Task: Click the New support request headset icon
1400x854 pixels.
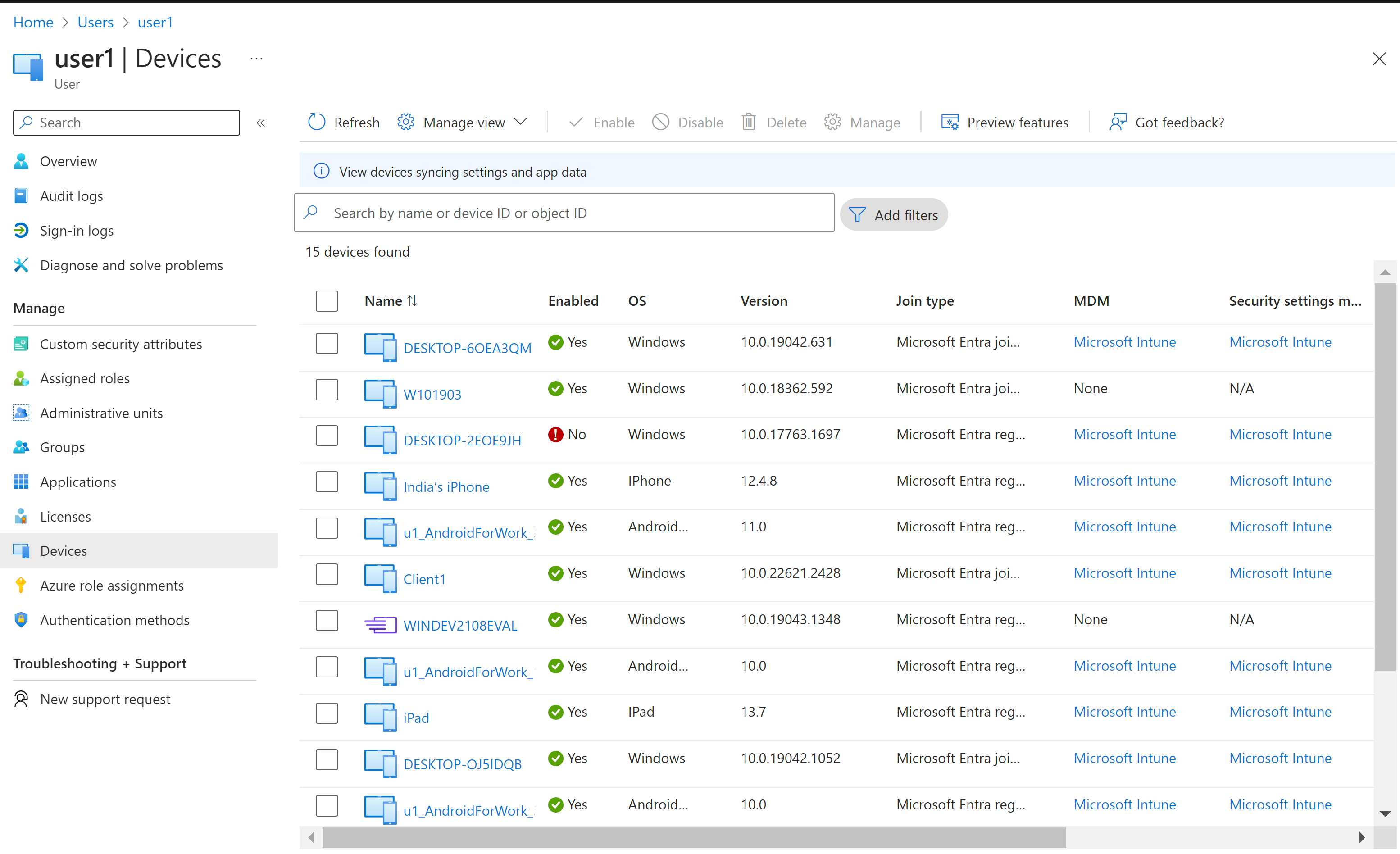Action: click(21, 699)
